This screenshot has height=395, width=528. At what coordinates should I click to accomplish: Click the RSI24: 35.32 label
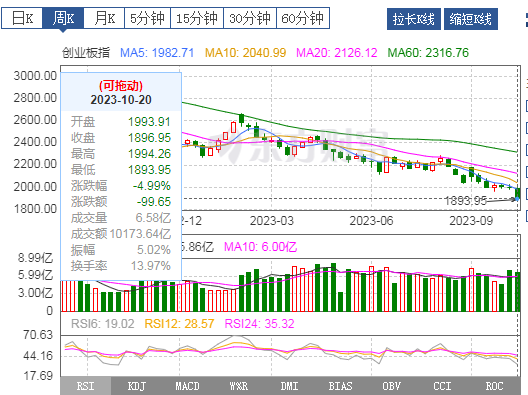point(259,324)
